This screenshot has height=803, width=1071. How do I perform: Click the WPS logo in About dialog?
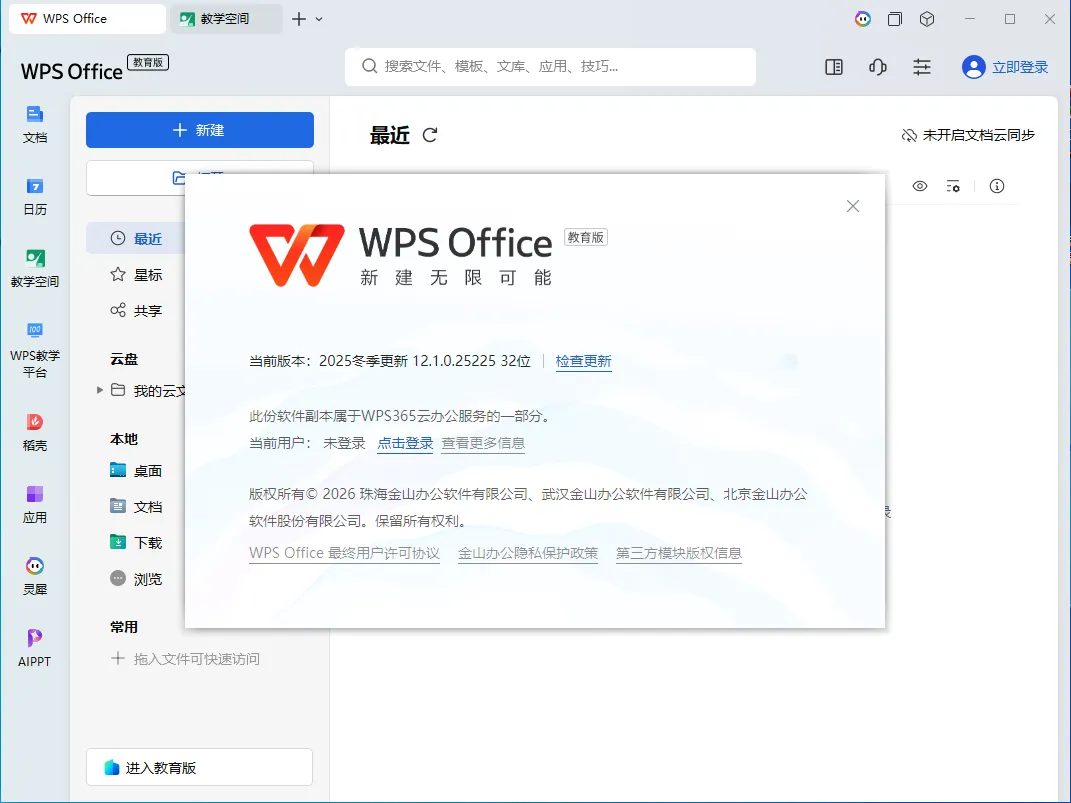point(297,255)
